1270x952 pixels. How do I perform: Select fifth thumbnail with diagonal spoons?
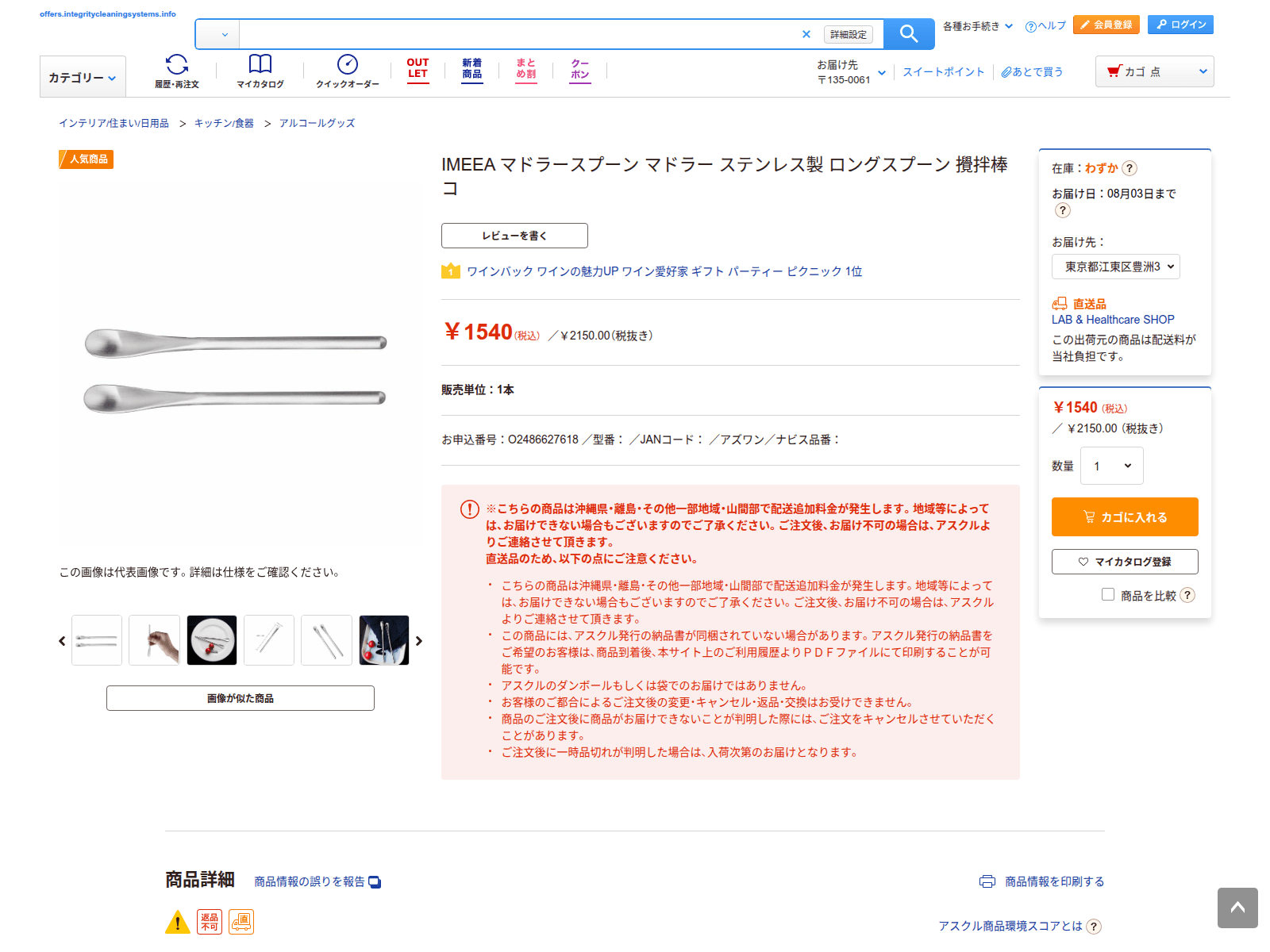pos(326,640)
